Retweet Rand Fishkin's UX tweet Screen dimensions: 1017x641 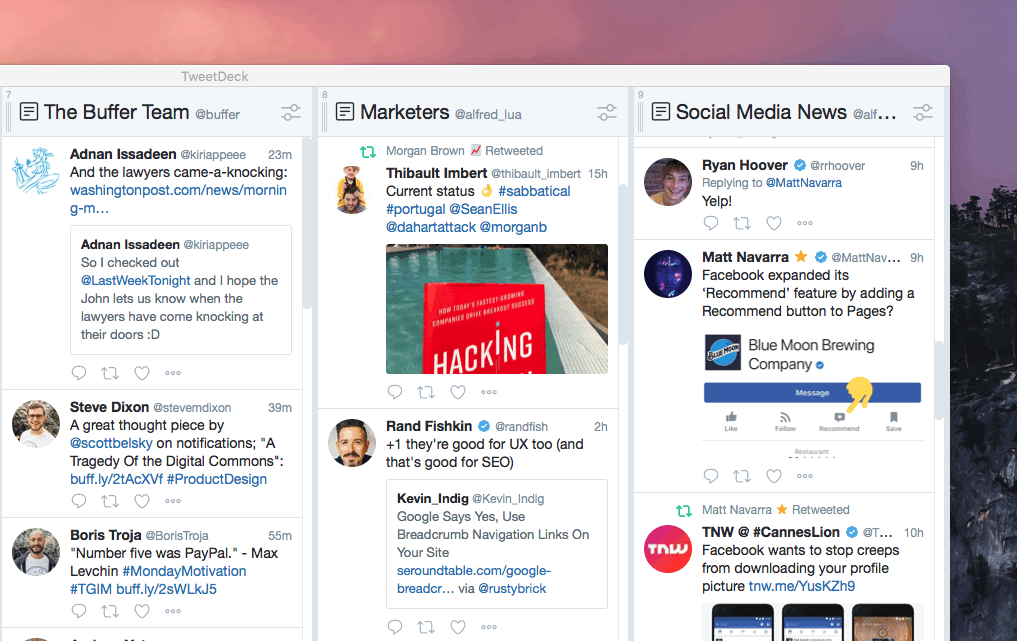click(426, 627)
